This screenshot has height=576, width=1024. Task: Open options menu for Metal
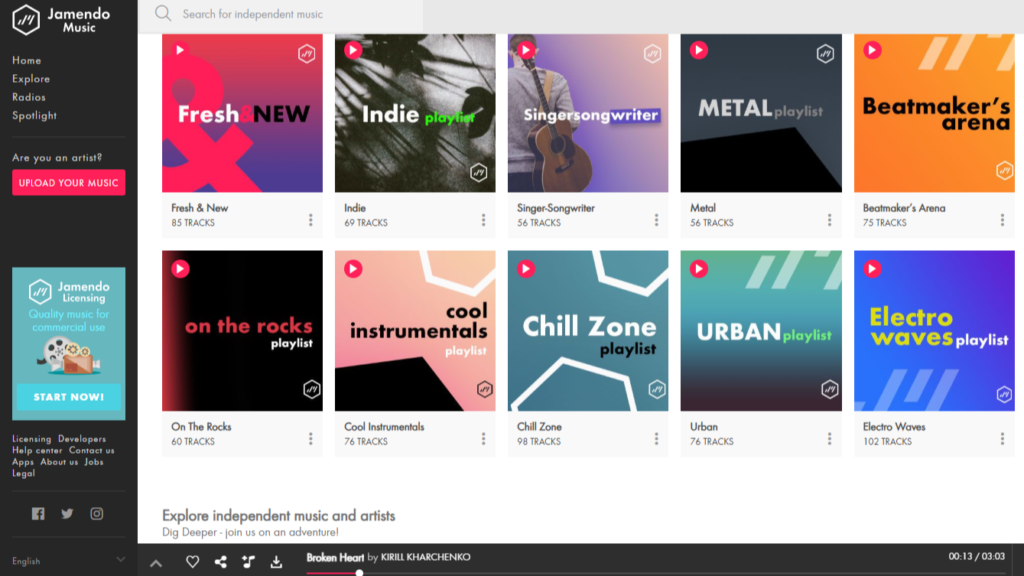pos(829,220)
